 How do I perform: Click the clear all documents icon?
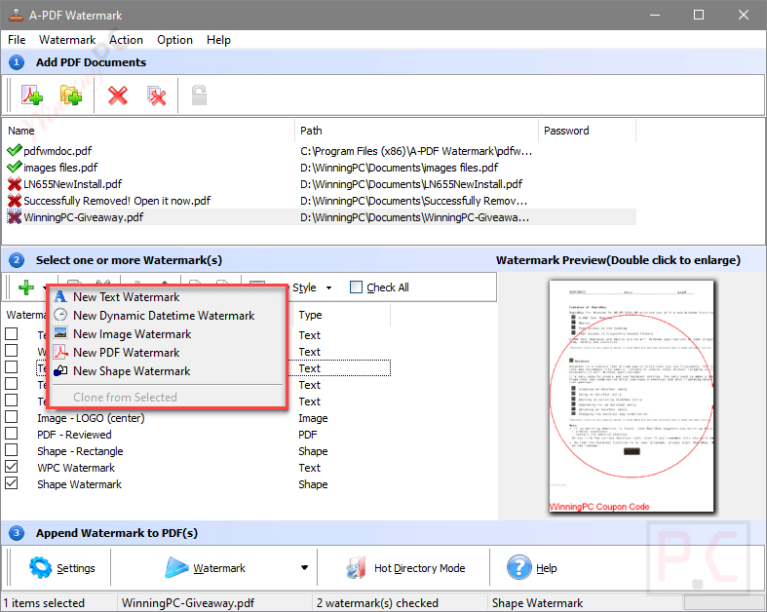pos(157,95)
